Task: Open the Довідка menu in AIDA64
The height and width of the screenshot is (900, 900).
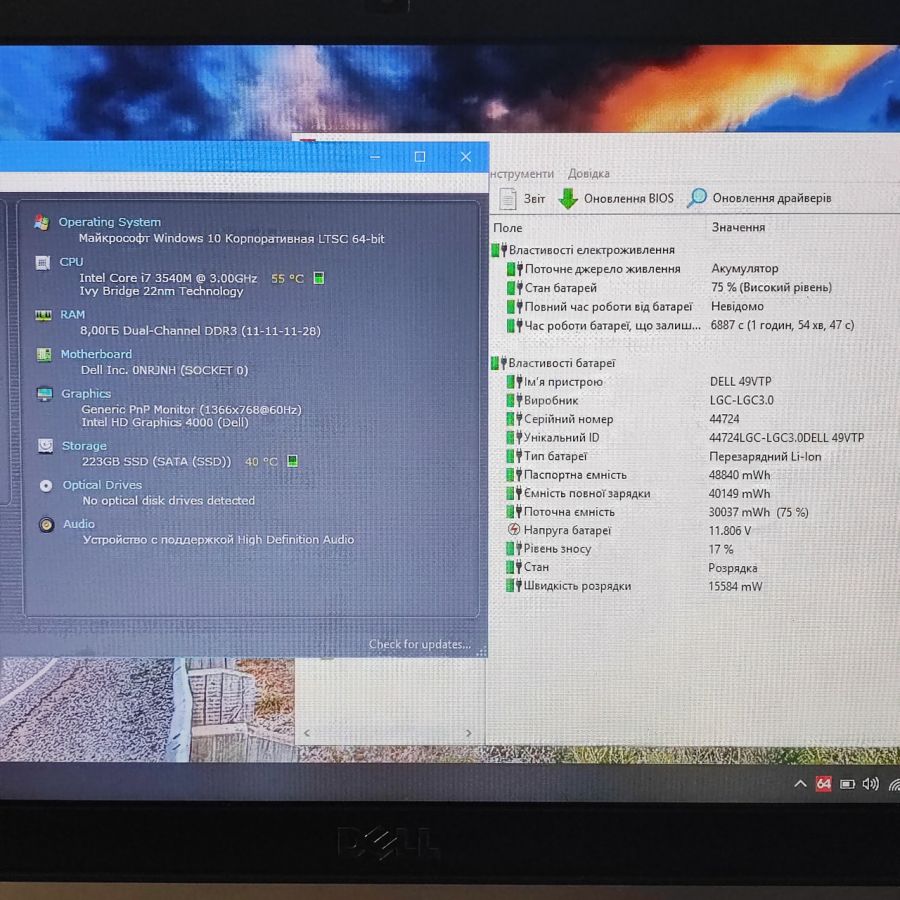Action: point(589,173)
